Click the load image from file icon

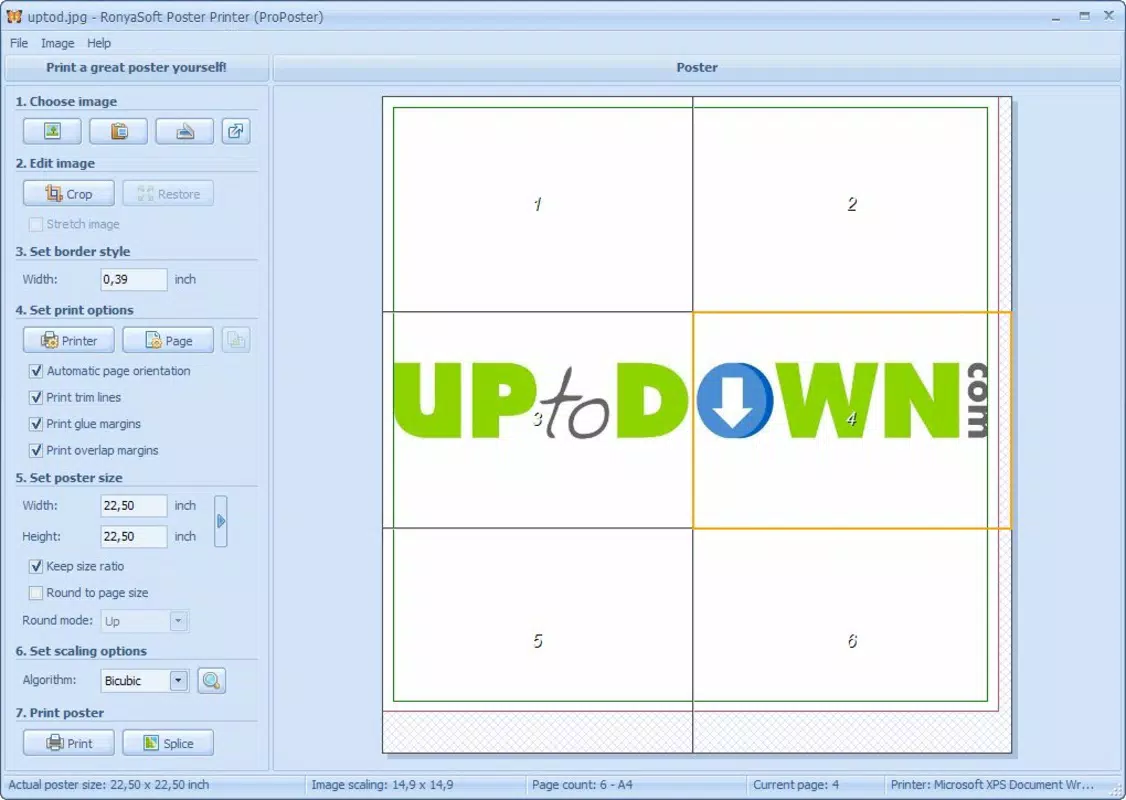coord(52,131)
